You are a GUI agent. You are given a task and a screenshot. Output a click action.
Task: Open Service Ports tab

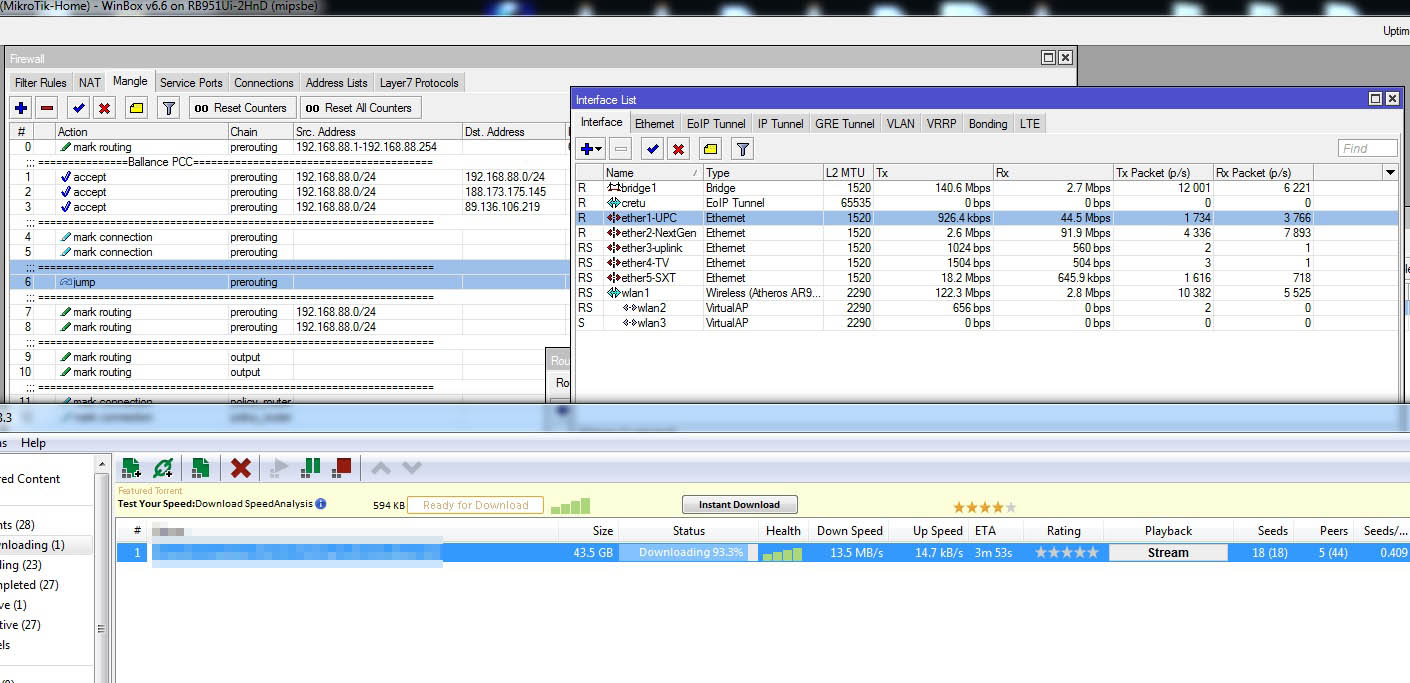[x=191, y=83]
